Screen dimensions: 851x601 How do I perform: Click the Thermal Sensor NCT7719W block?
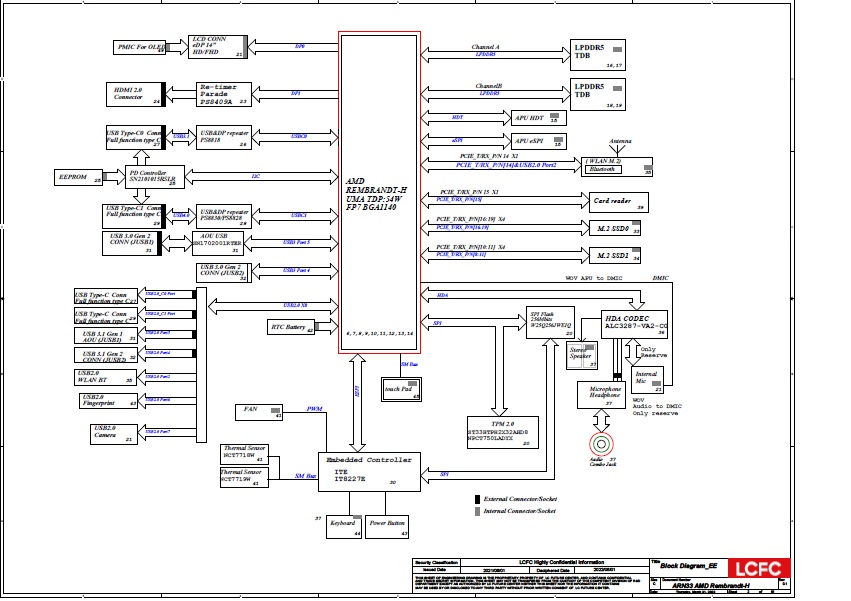point(244,477)
